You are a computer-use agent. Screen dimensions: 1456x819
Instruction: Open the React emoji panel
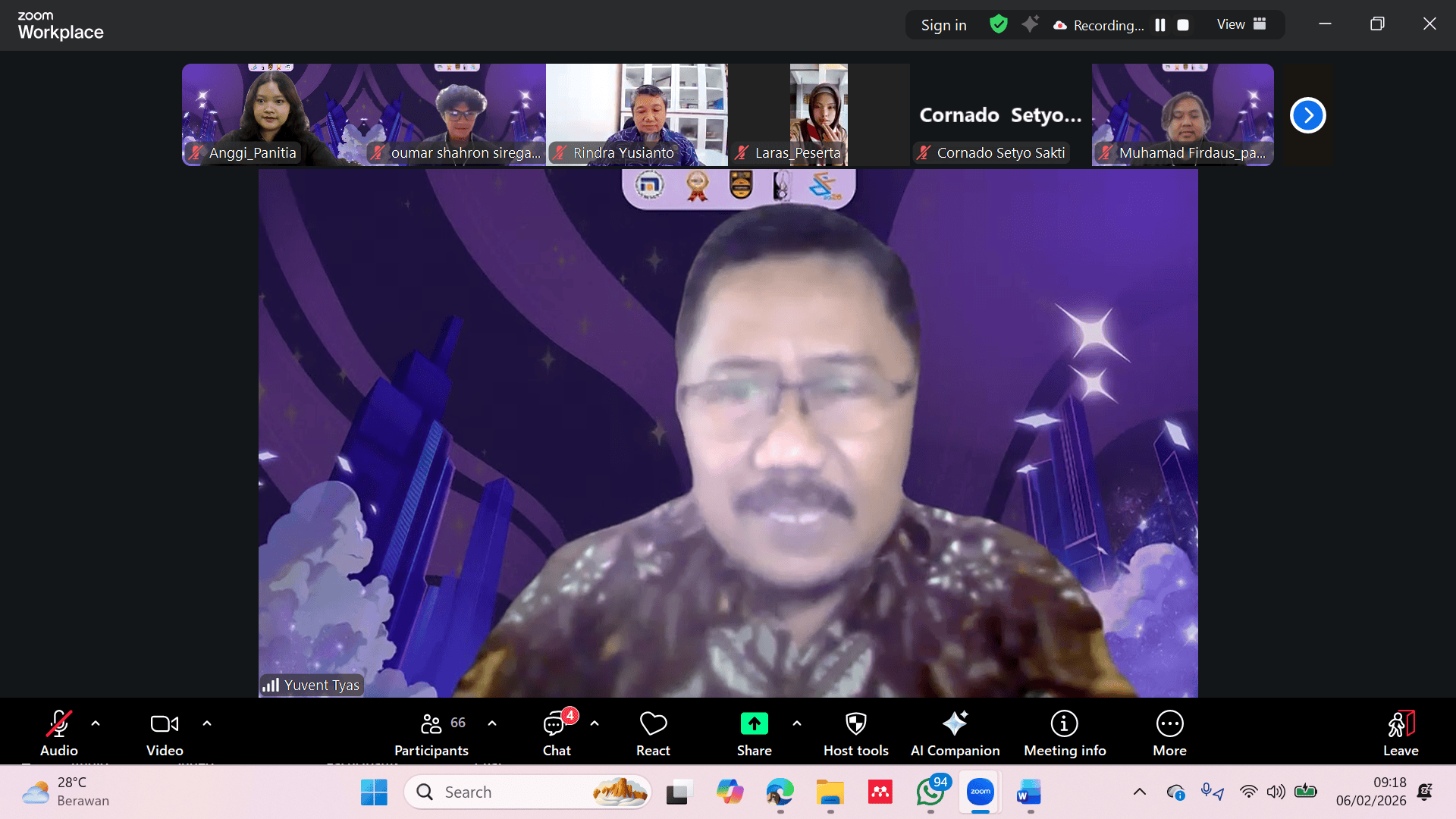653,733
